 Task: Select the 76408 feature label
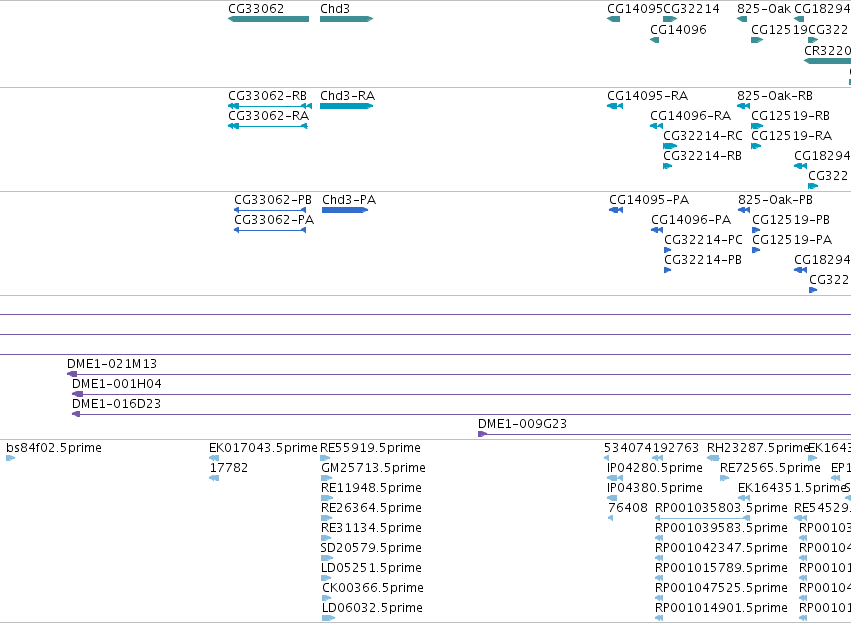[x=628, y=508]
